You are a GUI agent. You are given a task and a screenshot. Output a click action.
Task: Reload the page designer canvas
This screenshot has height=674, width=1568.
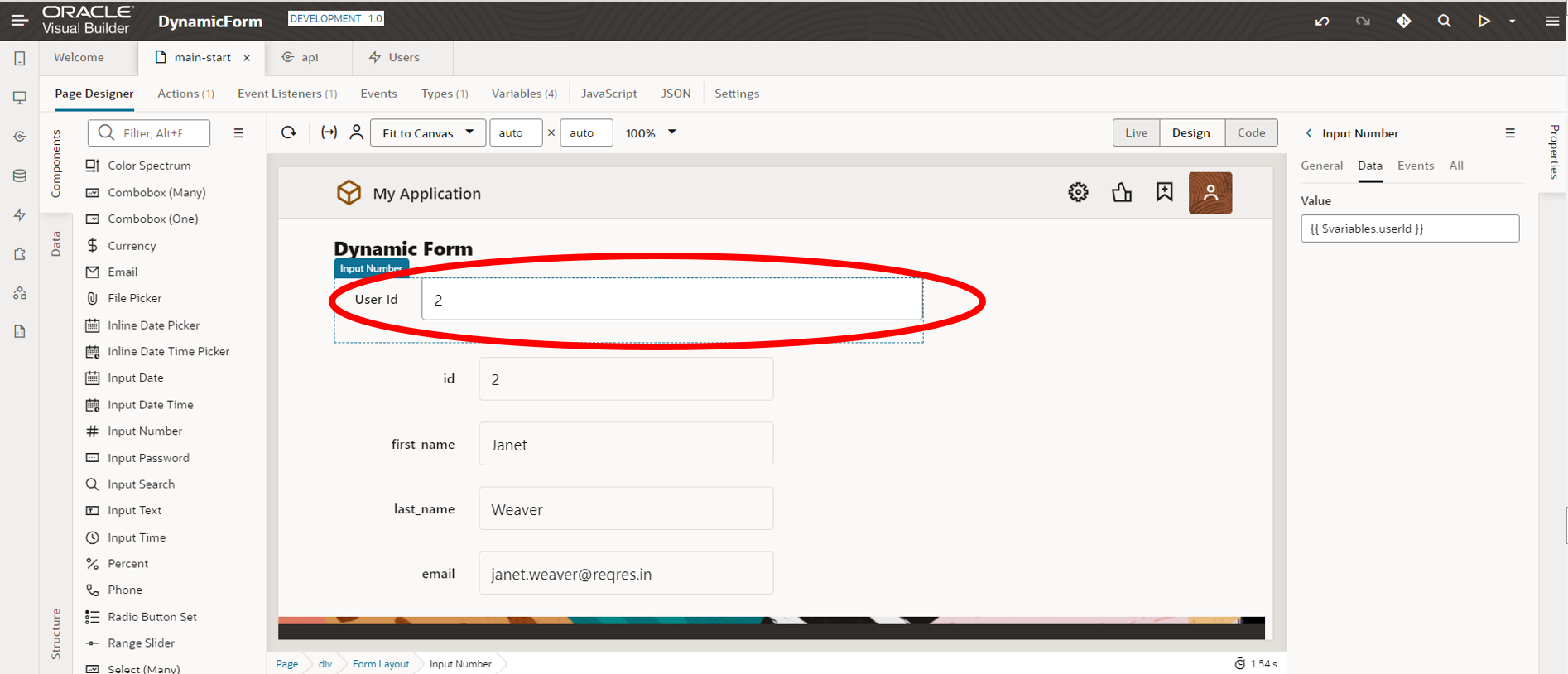(x=288, y=132)
